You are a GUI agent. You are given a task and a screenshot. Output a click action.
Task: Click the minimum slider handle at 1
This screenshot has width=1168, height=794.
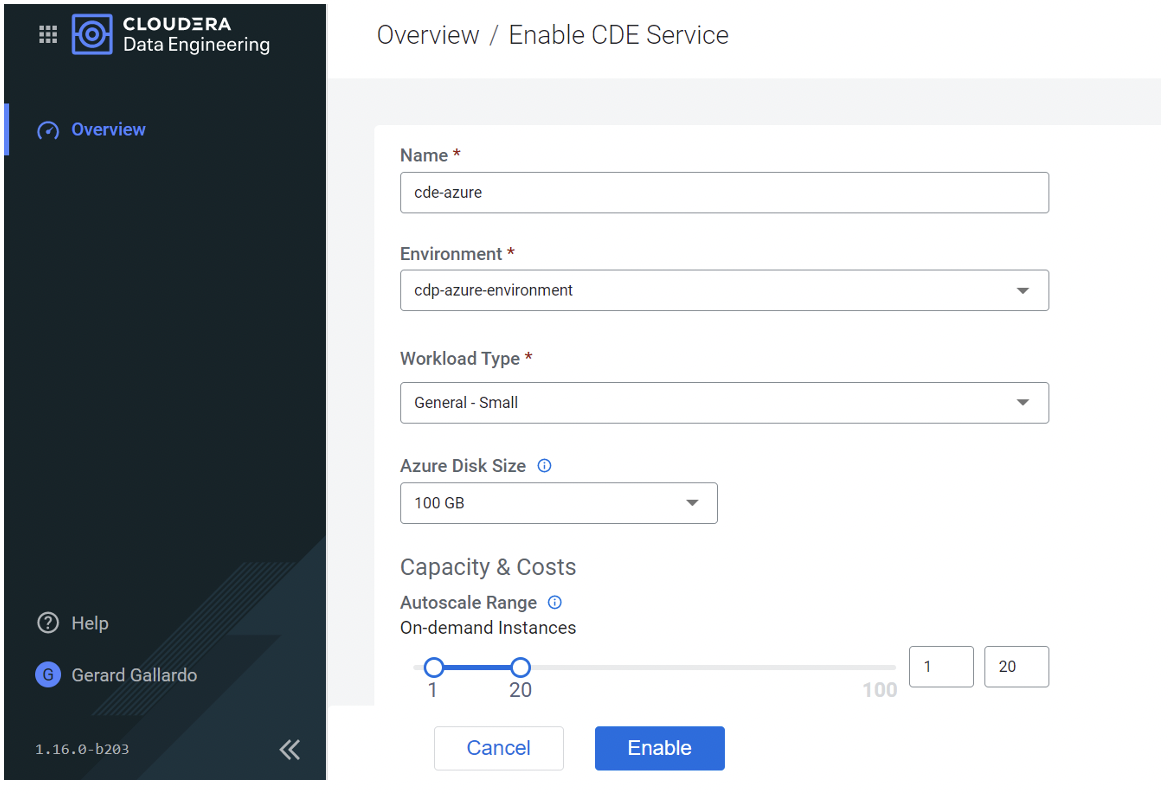pyautogui.click(x=434, y=667)
